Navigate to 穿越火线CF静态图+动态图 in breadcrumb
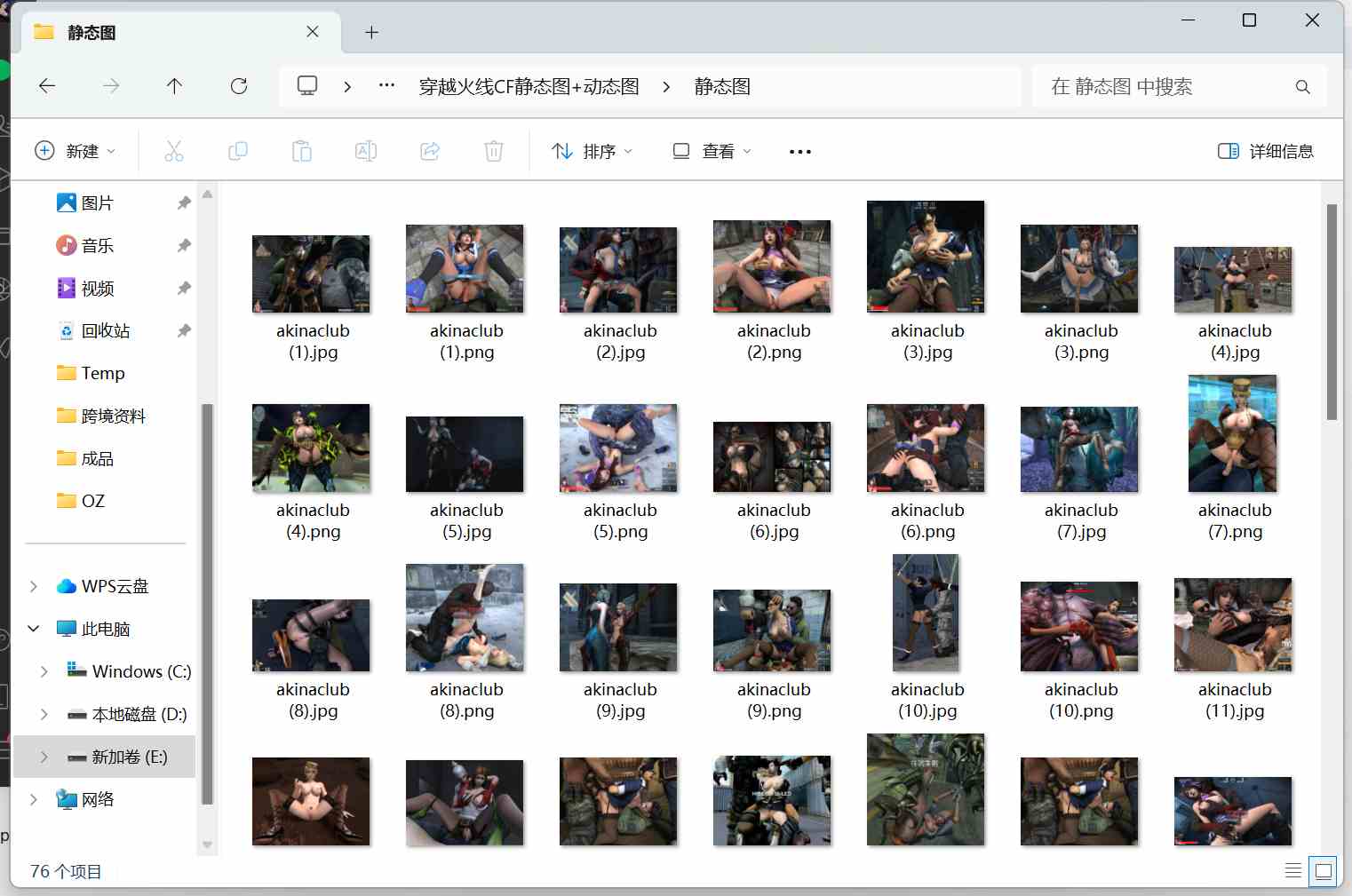The image size is (1352, 896). click(529, 86)
